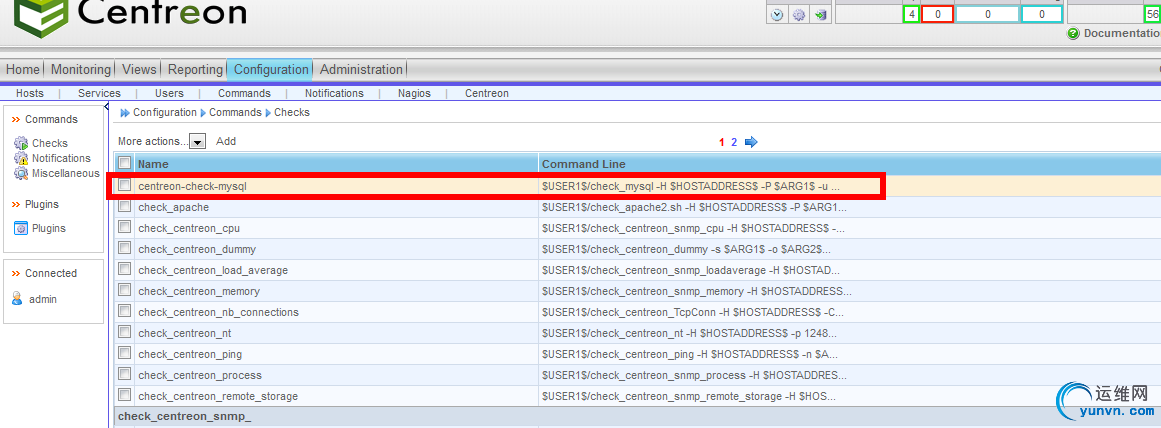
Task: Check the check_centreon_nt row checkbox
Action: [x=125, y=332]
